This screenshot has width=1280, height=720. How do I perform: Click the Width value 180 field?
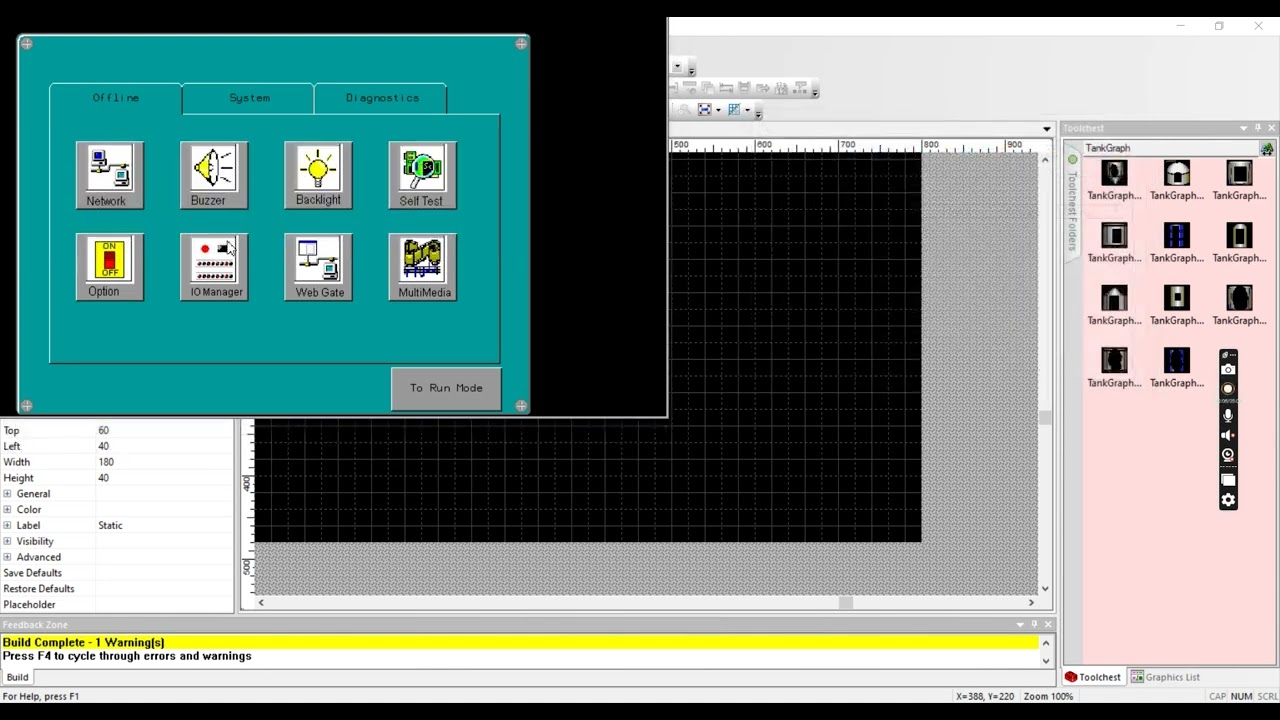click(x=164, y=462)
